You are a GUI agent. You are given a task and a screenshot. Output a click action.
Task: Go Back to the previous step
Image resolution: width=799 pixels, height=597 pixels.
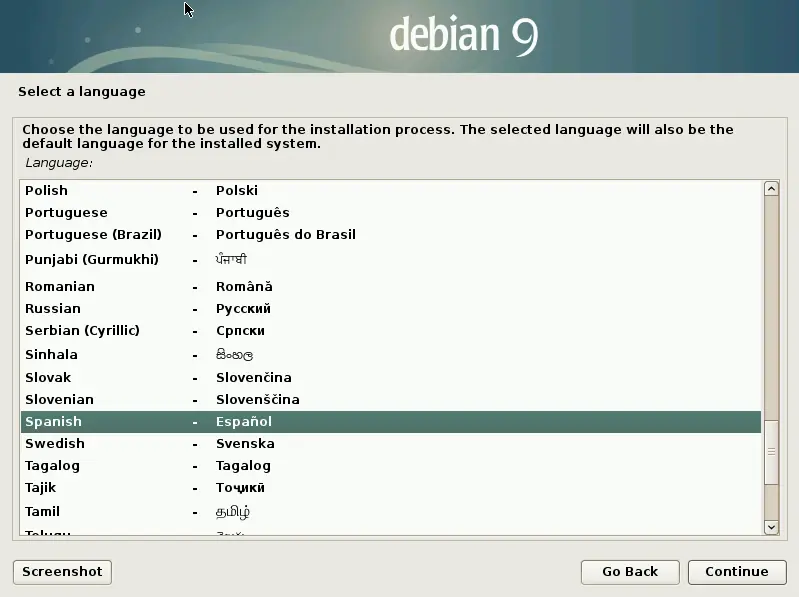(x=630, y=572)
